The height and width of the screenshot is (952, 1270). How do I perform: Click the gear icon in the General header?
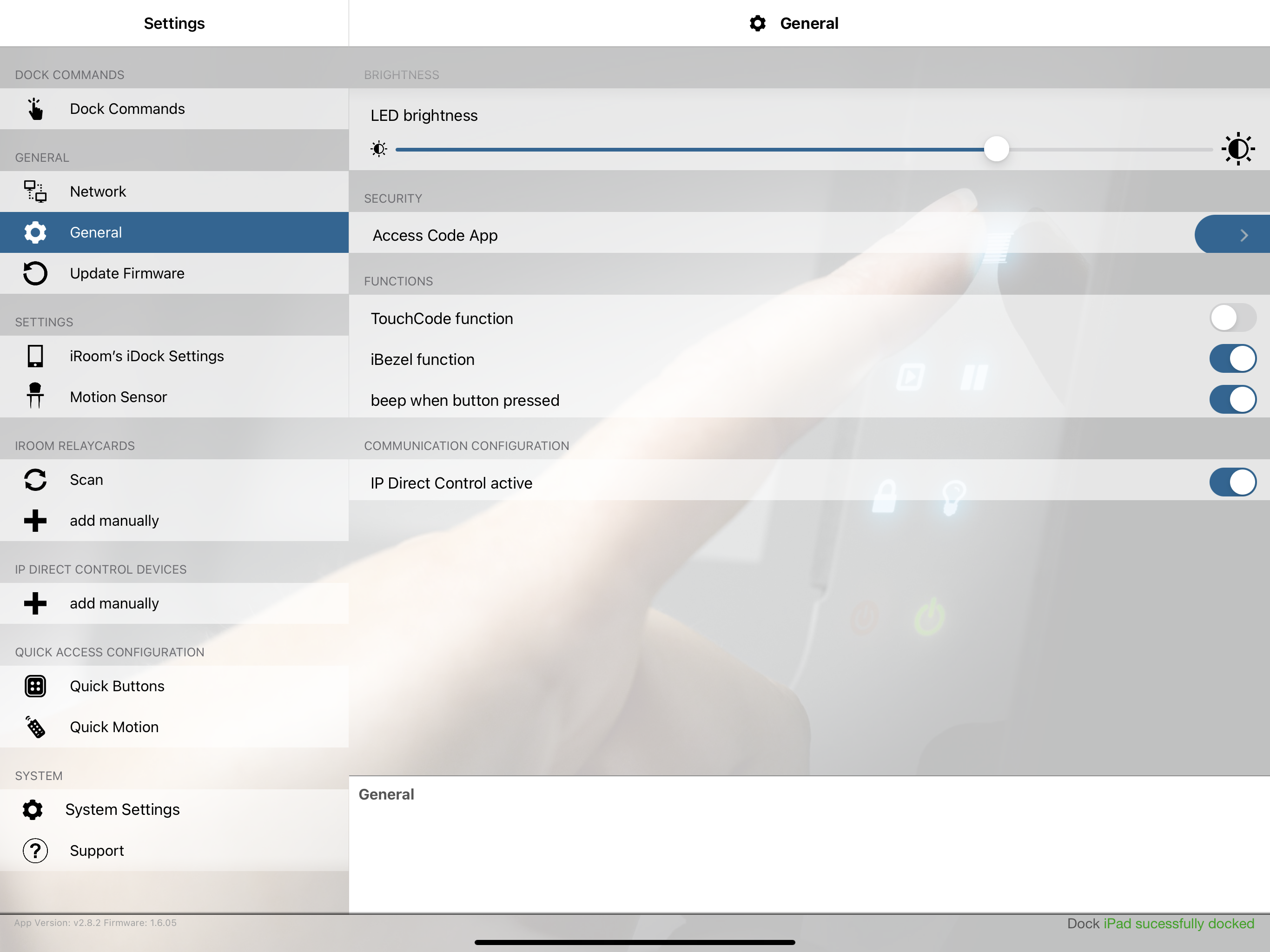click(x=758, y=24)
